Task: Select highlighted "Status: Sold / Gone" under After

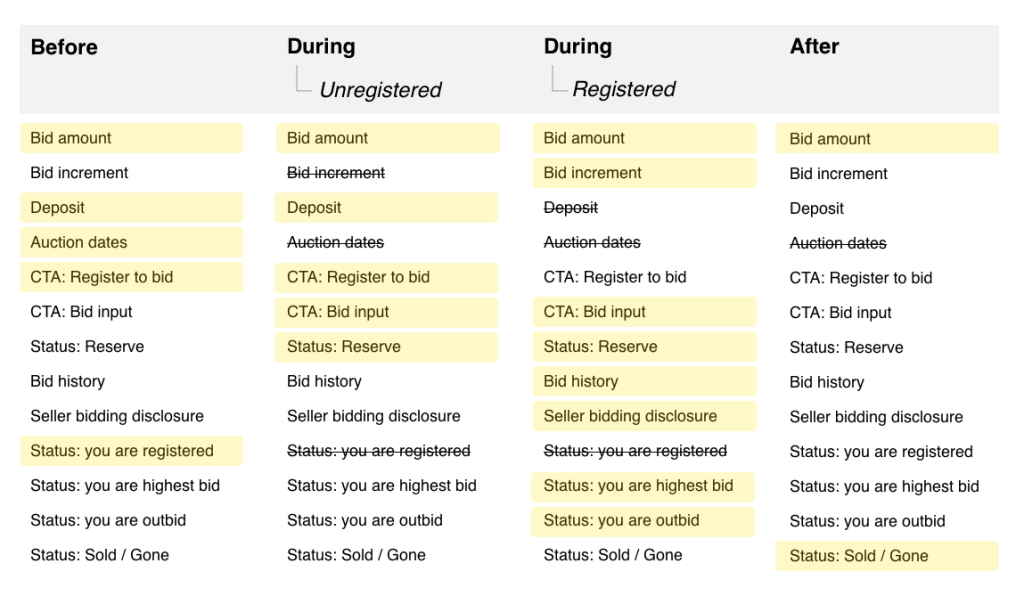Action: [859, 556]
